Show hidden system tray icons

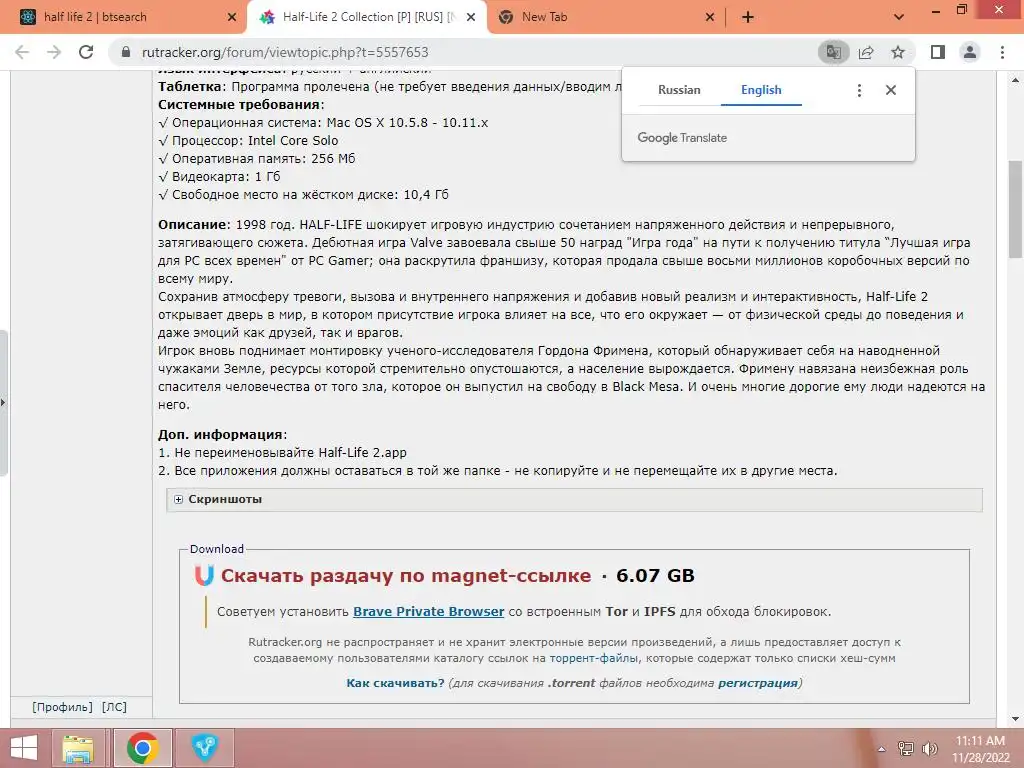pos(881,749)
